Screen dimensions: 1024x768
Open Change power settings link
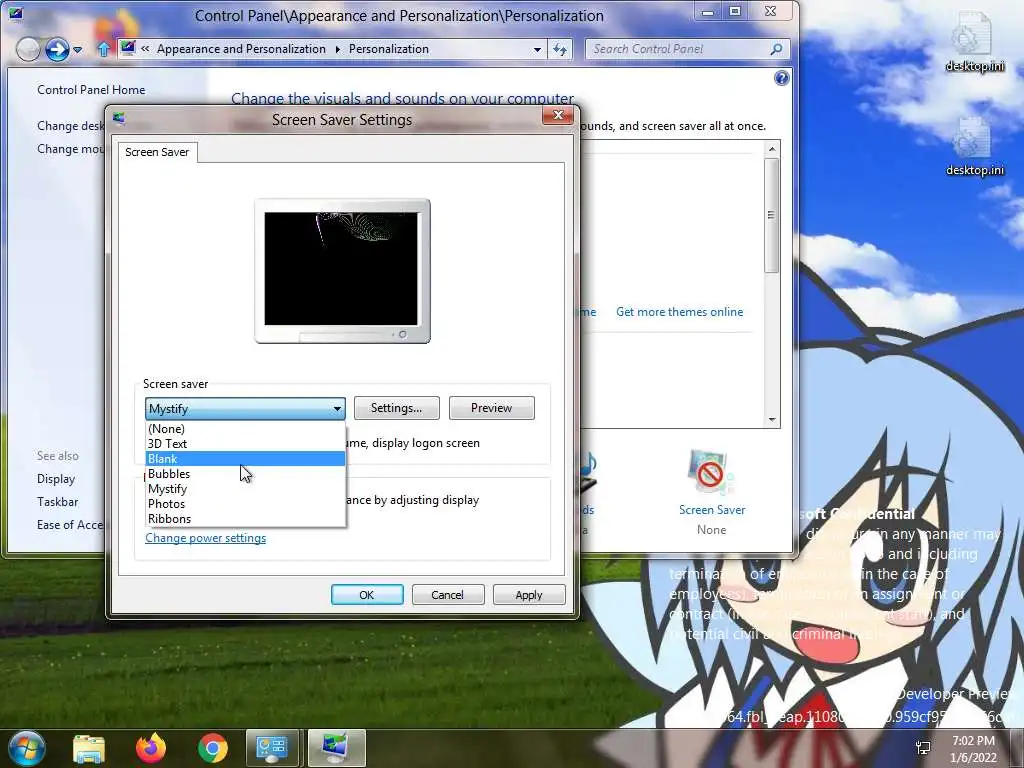[206, 538]
